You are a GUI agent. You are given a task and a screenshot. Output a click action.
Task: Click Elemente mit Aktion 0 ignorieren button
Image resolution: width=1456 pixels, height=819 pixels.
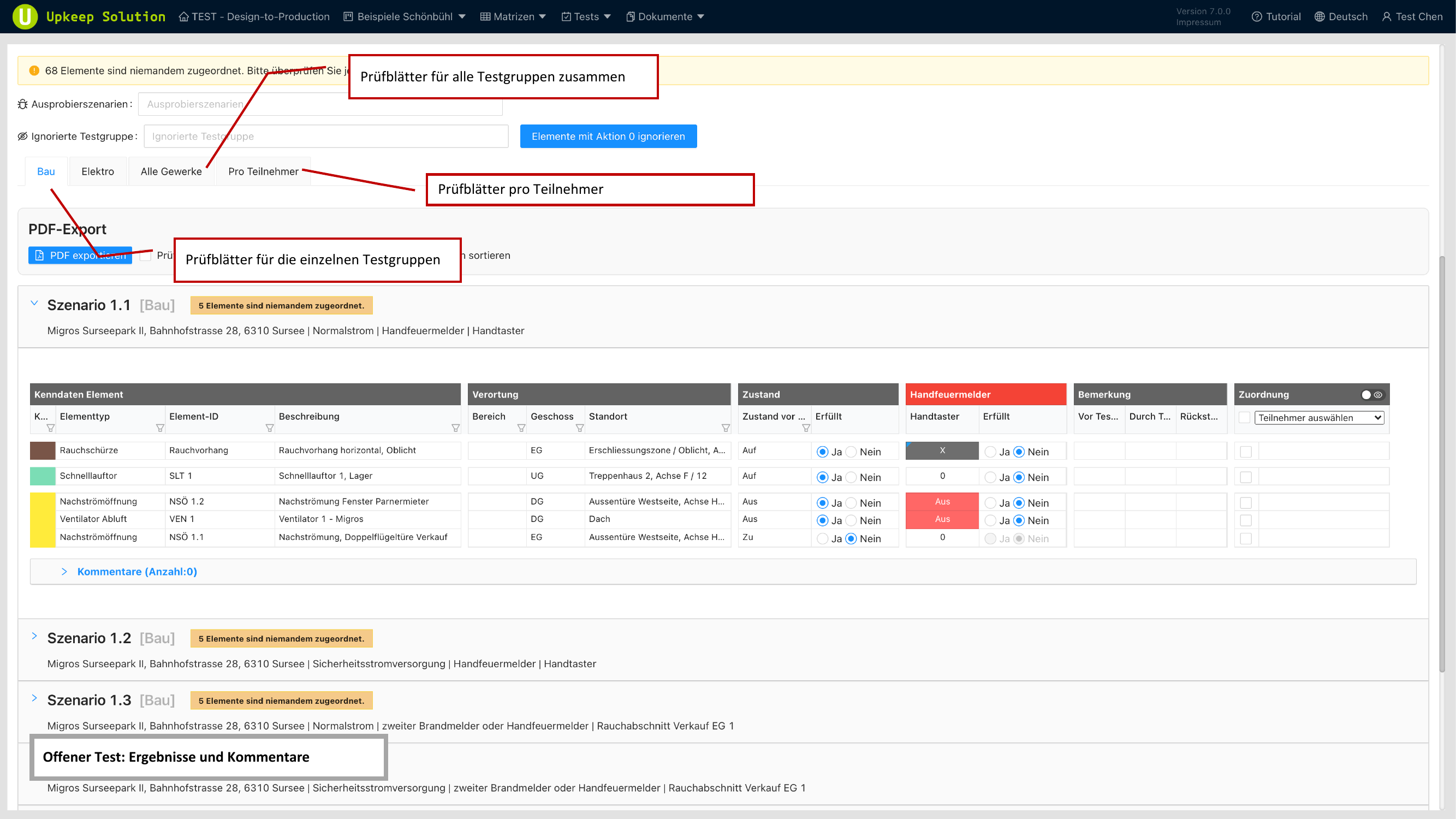[608, 136]
